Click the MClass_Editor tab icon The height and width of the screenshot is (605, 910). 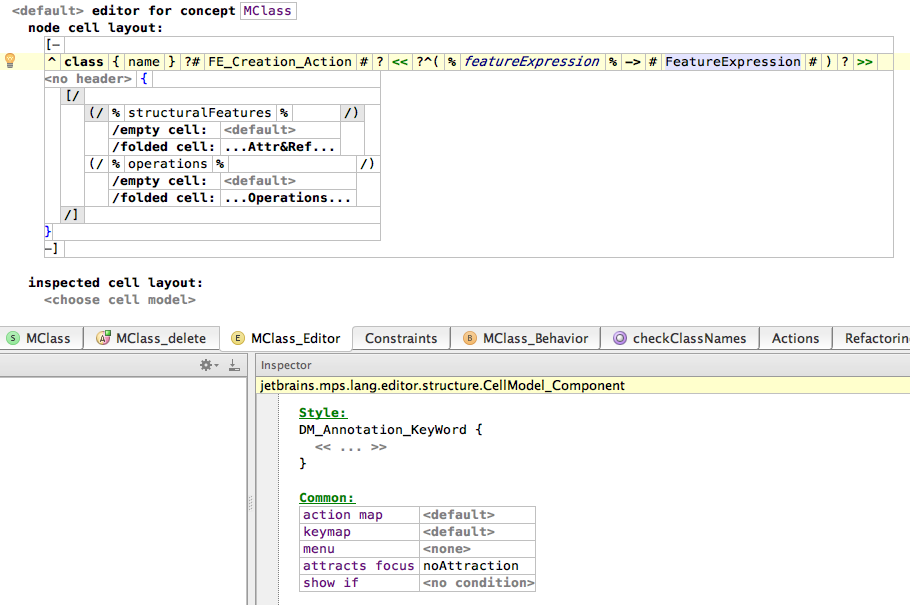(238, 339)
